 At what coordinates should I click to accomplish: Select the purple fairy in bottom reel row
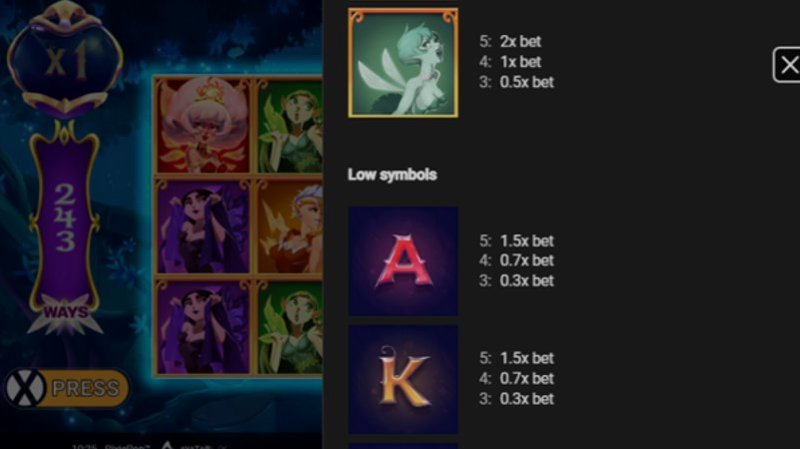pyautogui.click(x=203, y=327)
